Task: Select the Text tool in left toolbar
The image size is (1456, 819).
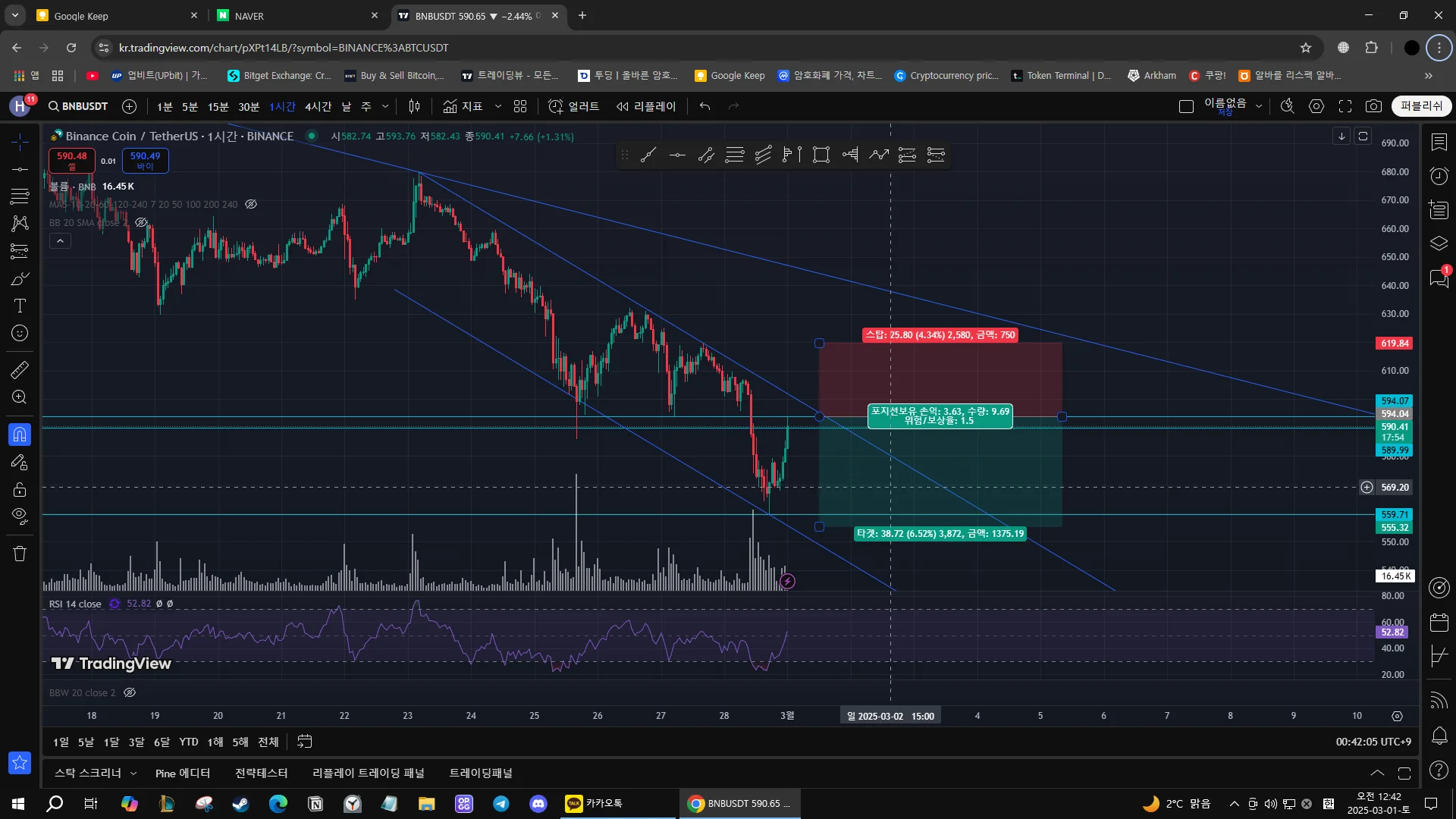Action: pyautogui.click(x=20, y=306)
